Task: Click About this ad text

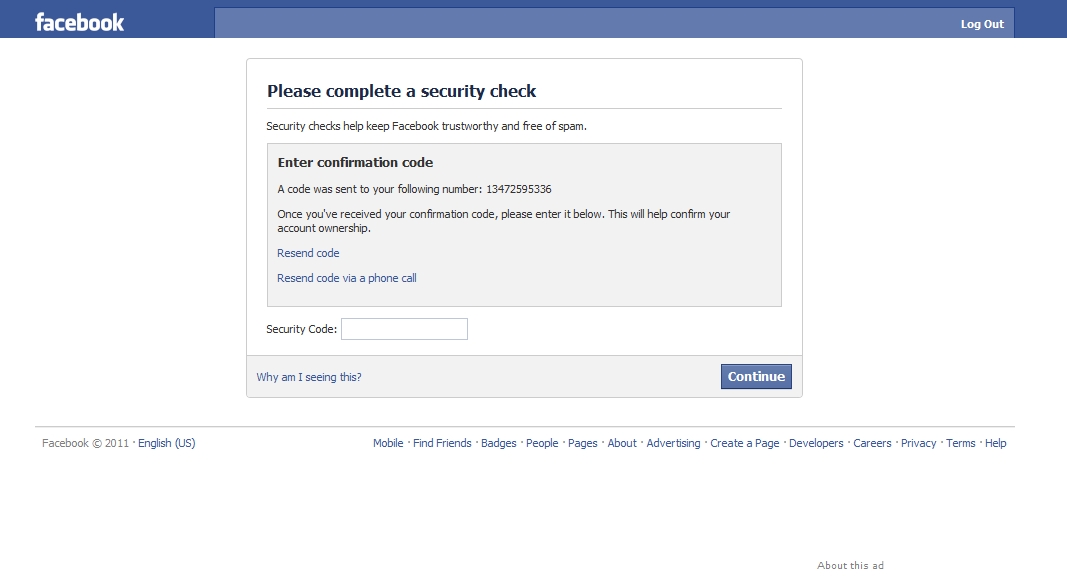Action: (851, 565)
